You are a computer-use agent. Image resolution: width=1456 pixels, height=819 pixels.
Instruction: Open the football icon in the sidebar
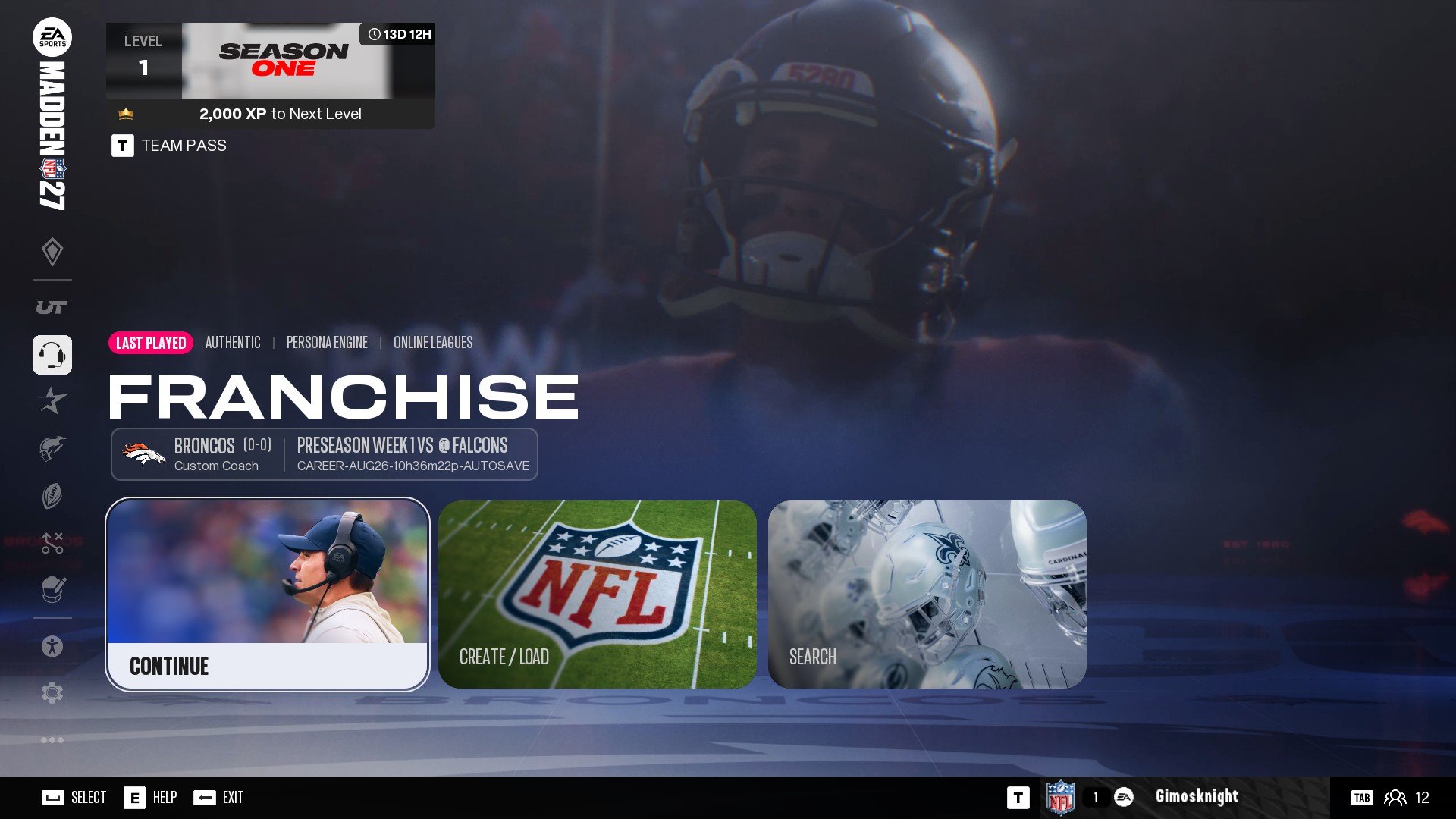pyautogui.click(x=52, y=496)
